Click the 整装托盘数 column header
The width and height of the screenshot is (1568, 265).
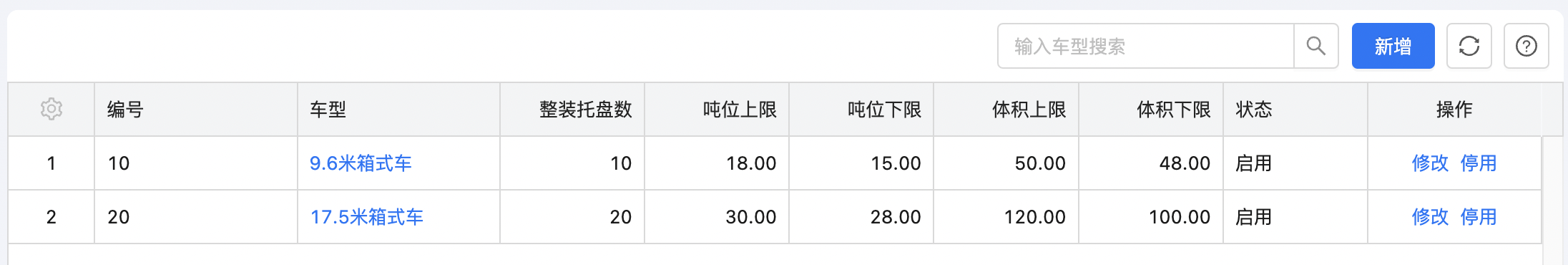(586, 110)
